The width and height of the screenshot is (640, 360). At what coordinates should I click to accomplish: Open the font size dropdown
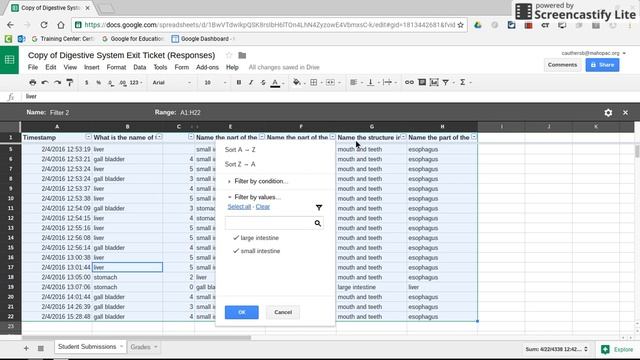(x=215, y=82)
